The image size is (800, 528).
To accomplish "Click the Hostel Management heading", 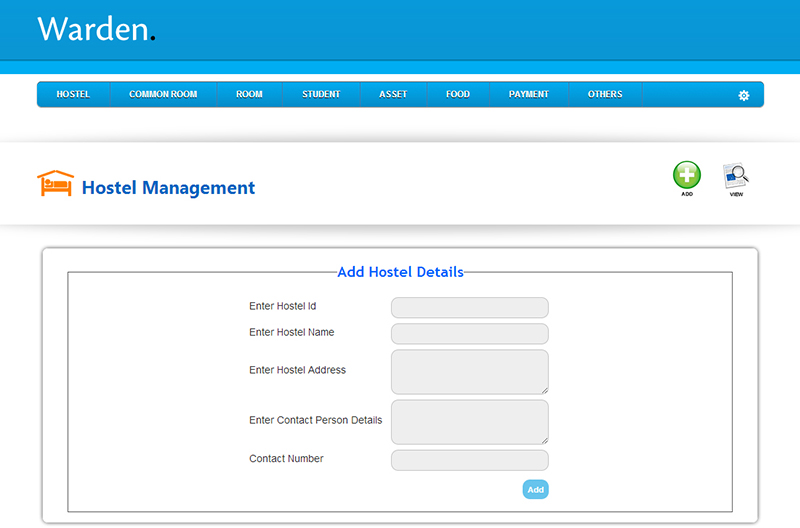I will click(x=168, y=188).
